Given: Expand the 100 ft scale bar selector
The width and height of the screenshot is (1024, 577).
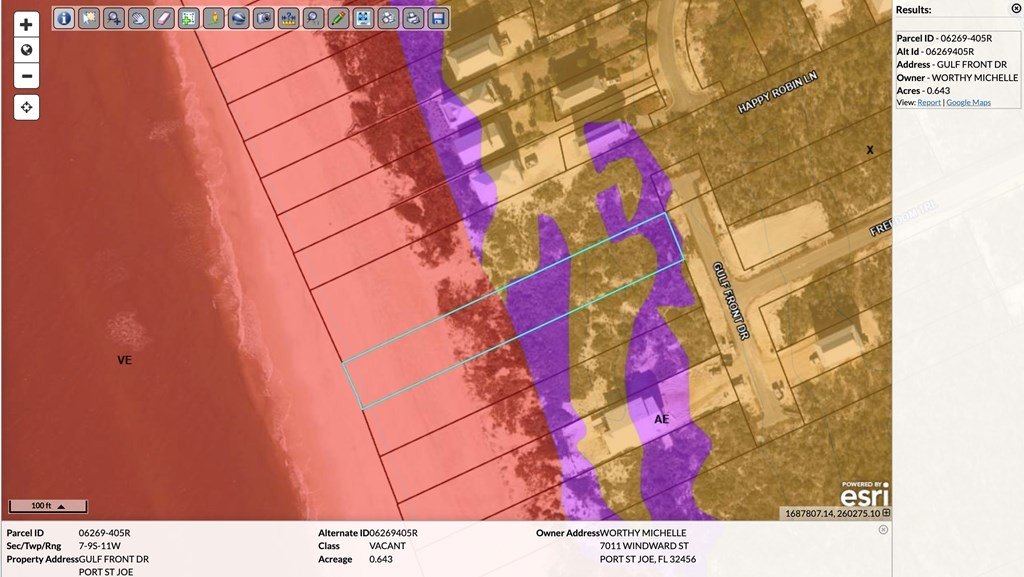Looking at the screenshot, I should (61, 507).
